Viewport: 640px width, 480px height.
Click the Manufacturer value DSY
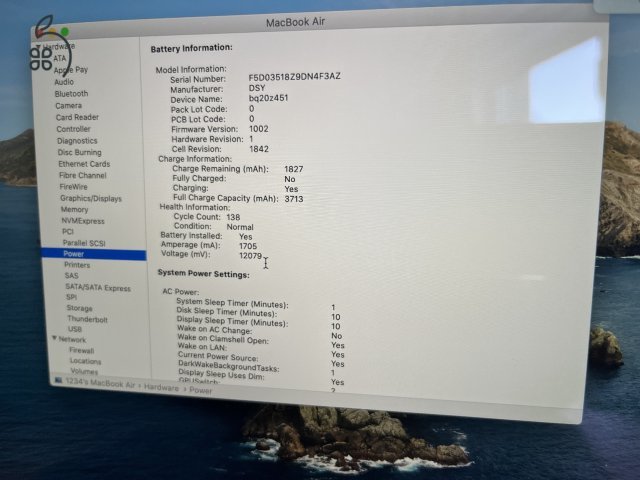point(257,88)
